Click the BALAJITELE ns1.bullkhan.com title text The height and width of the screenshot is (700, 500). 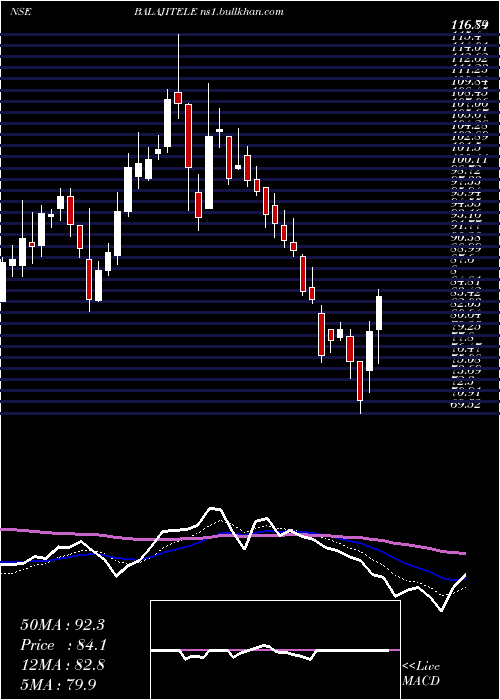tap(209, 12)
